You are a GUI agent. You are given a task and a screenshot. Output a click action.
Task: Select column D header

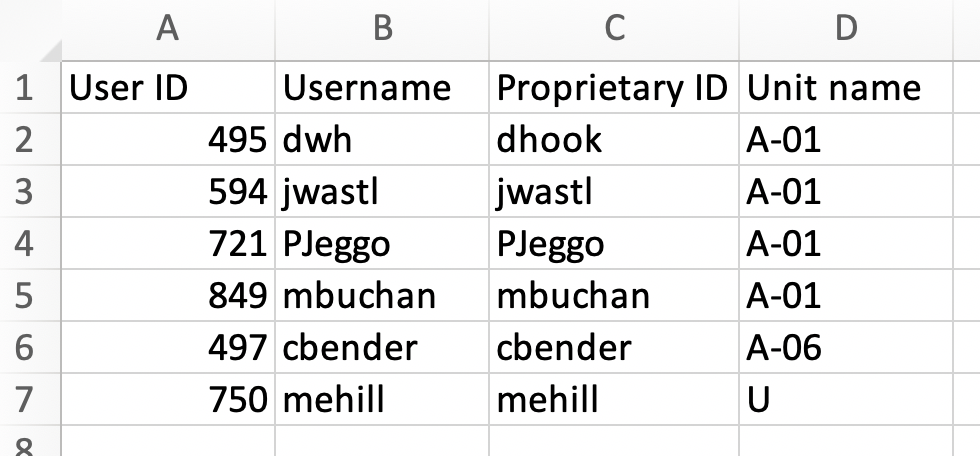click(x=846, y=29)
